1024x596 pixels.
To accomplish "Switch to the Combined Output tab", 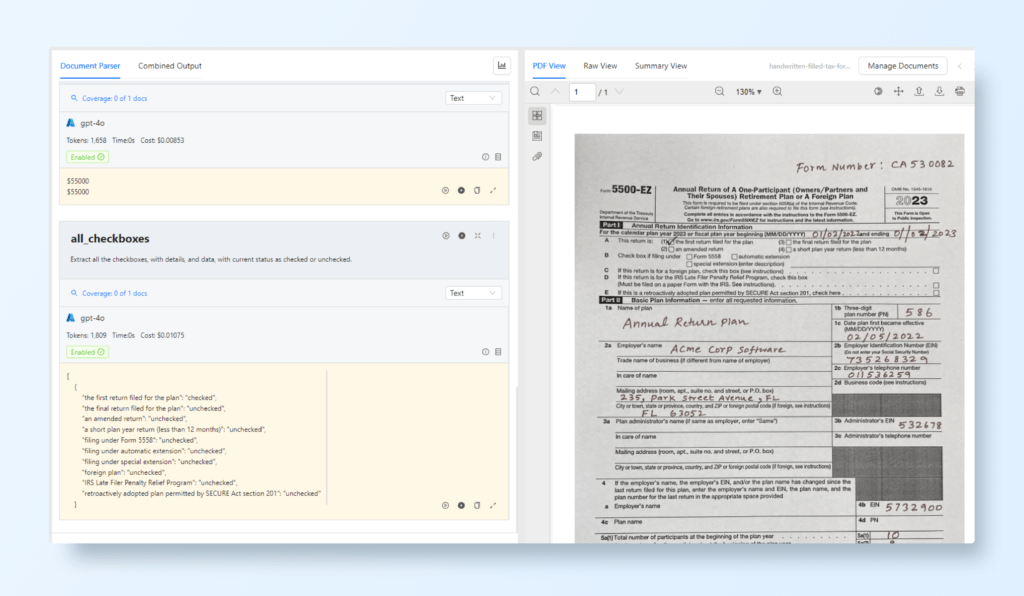I will tap(170, 66).
